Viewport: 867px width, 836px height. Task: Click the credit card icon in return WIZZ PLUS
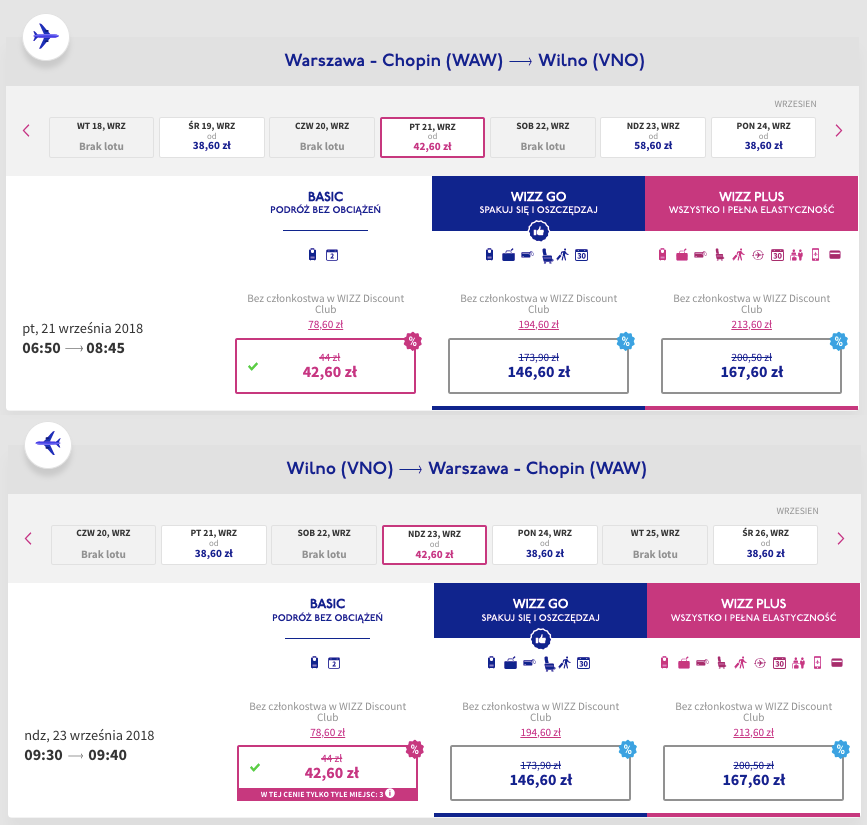(x=836, y=662)
